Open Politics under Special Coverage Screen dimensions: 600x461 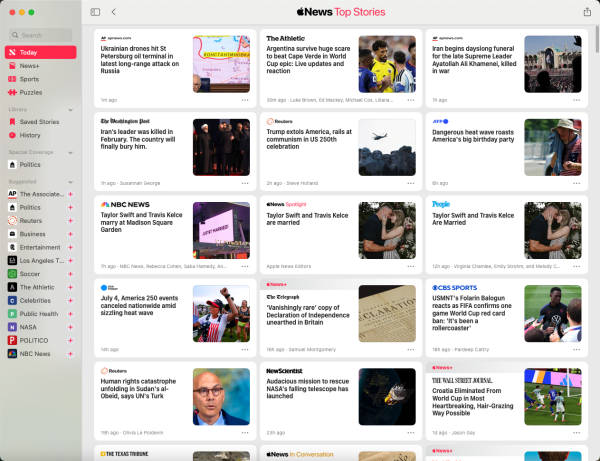(x=41, y=165)
